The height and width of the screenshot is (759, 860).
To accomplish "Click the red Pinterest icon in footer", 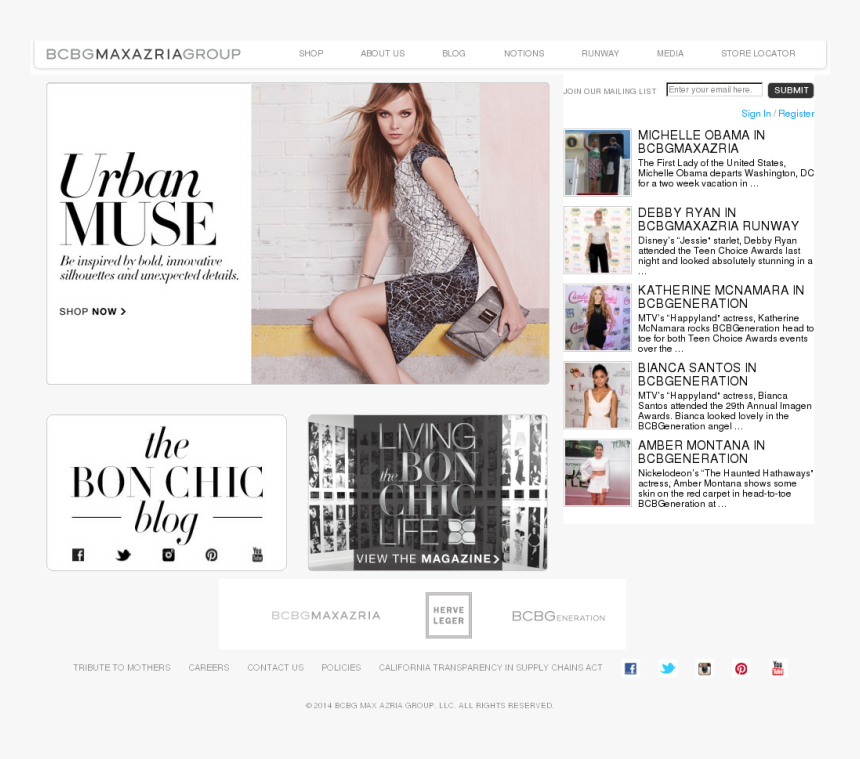I will (x=741, y=669).
